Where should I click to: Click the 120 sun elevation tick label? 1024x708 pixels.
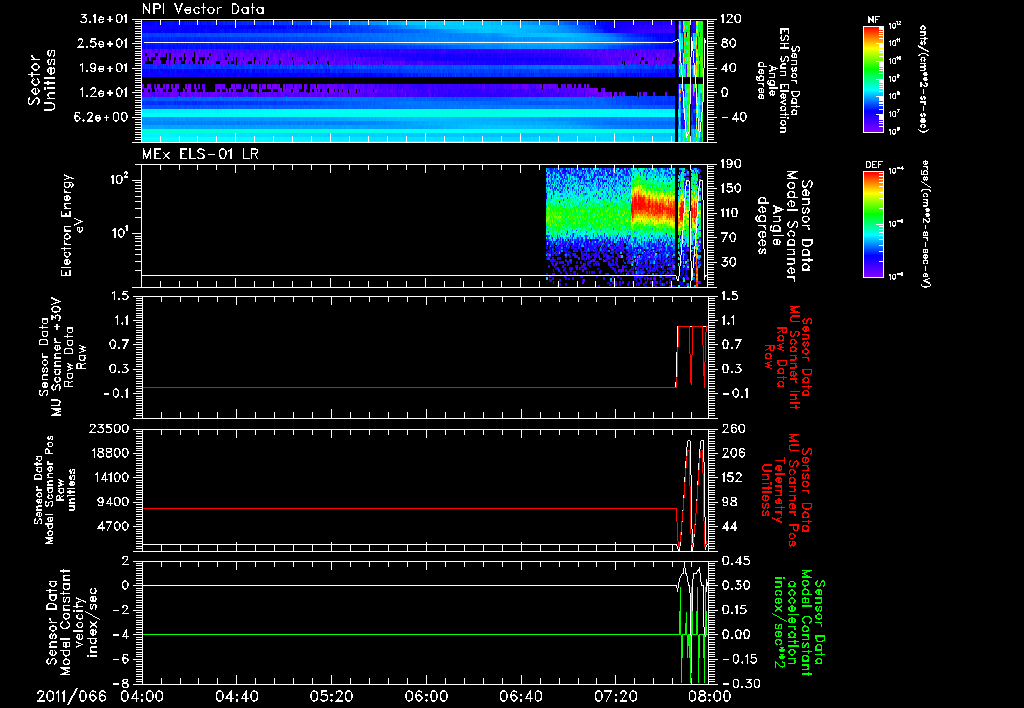[x=731, y=19]
